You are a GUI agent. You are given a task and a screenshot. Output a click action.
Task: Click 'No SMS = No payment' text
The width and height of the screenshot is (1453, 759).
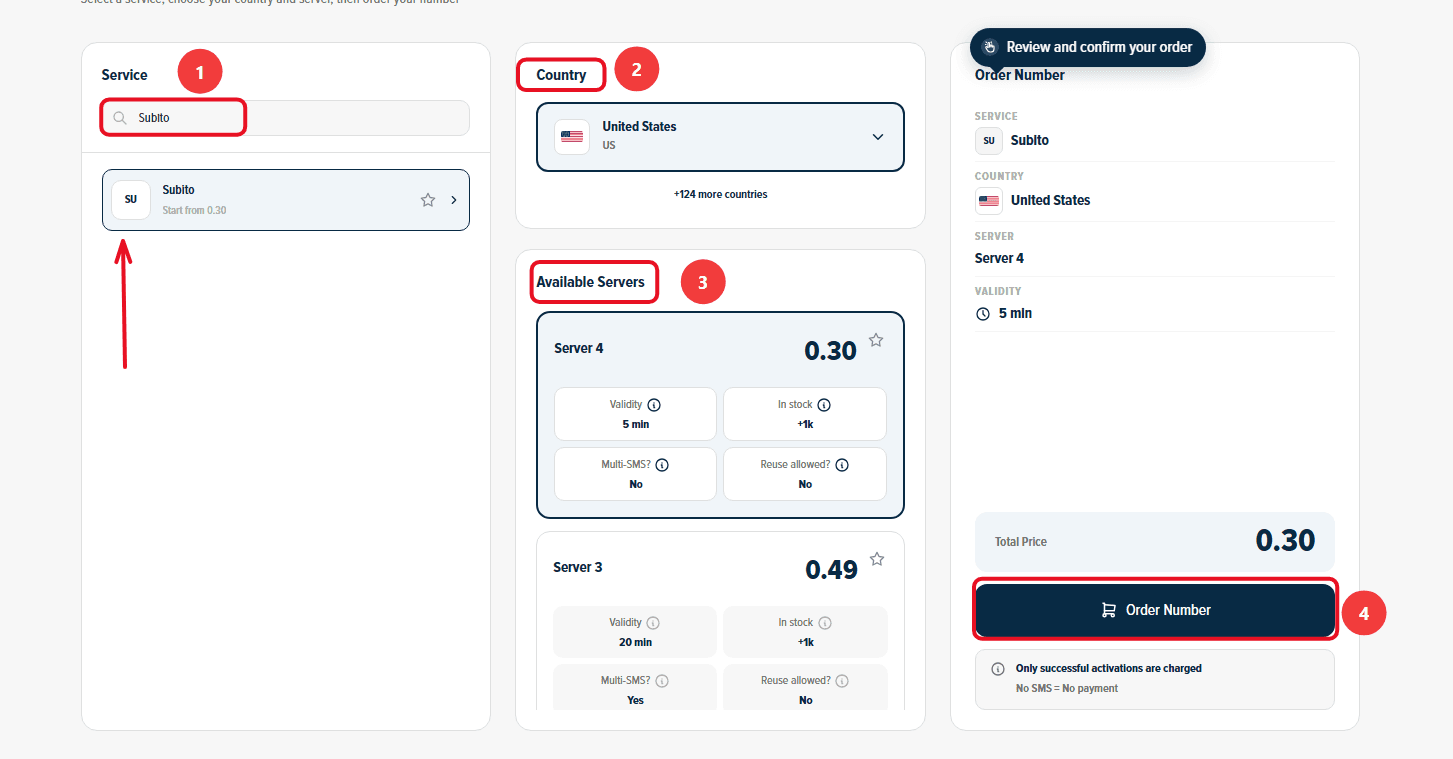click(1067, 688)
